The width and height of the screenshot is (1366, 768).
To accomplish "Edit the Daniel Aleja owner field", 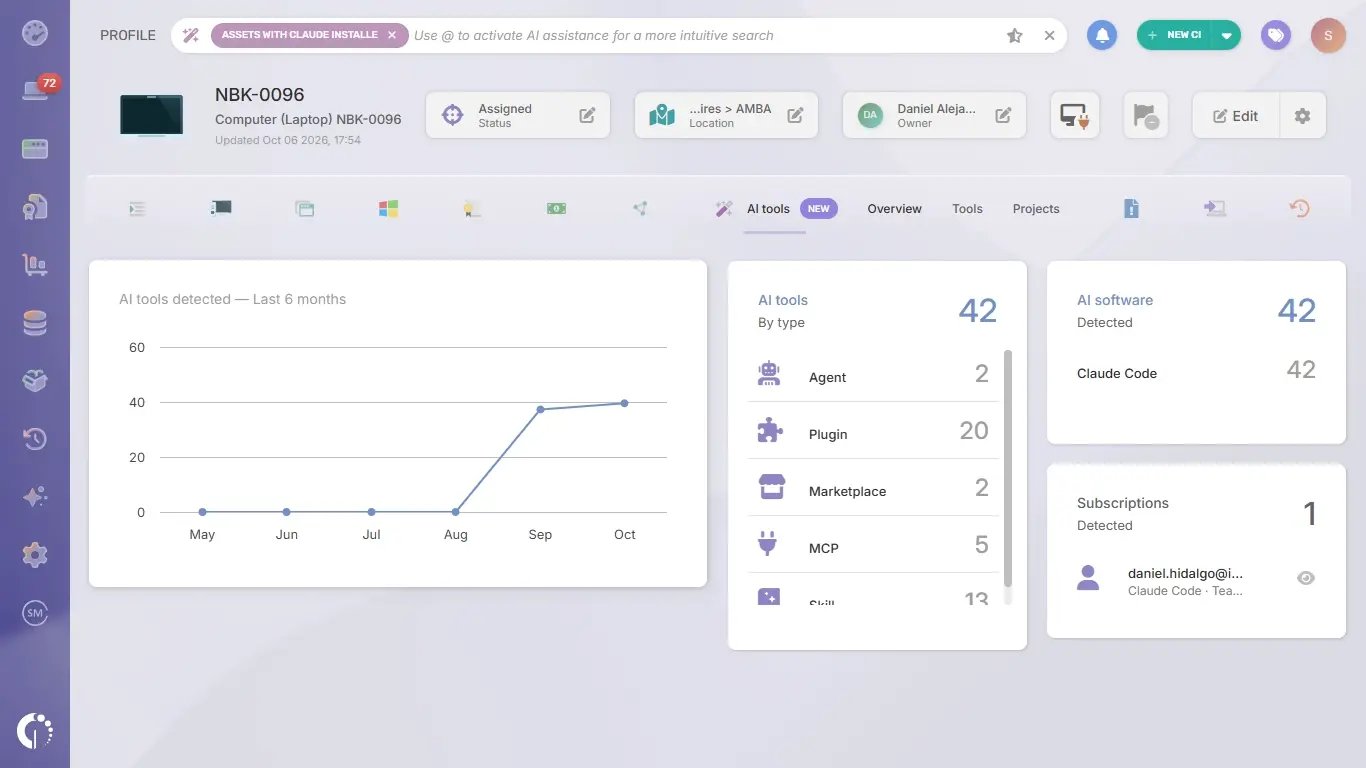I will coord(1003,116).
